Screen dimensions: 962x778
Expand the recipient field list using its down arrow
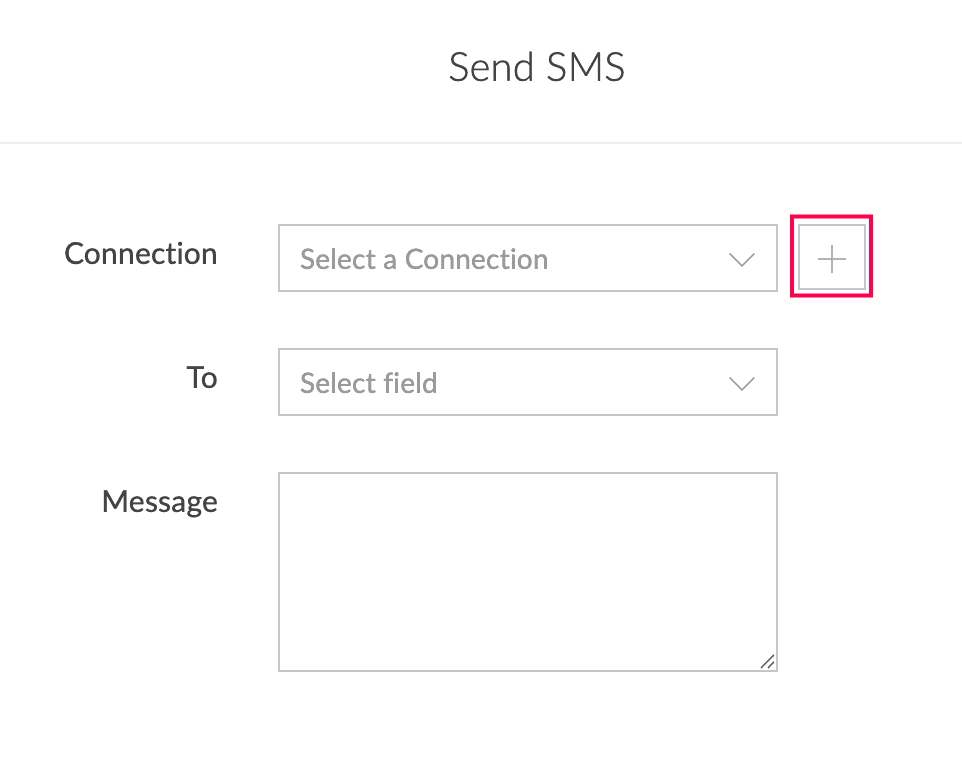pyautogui.click(x=741, y=383)
